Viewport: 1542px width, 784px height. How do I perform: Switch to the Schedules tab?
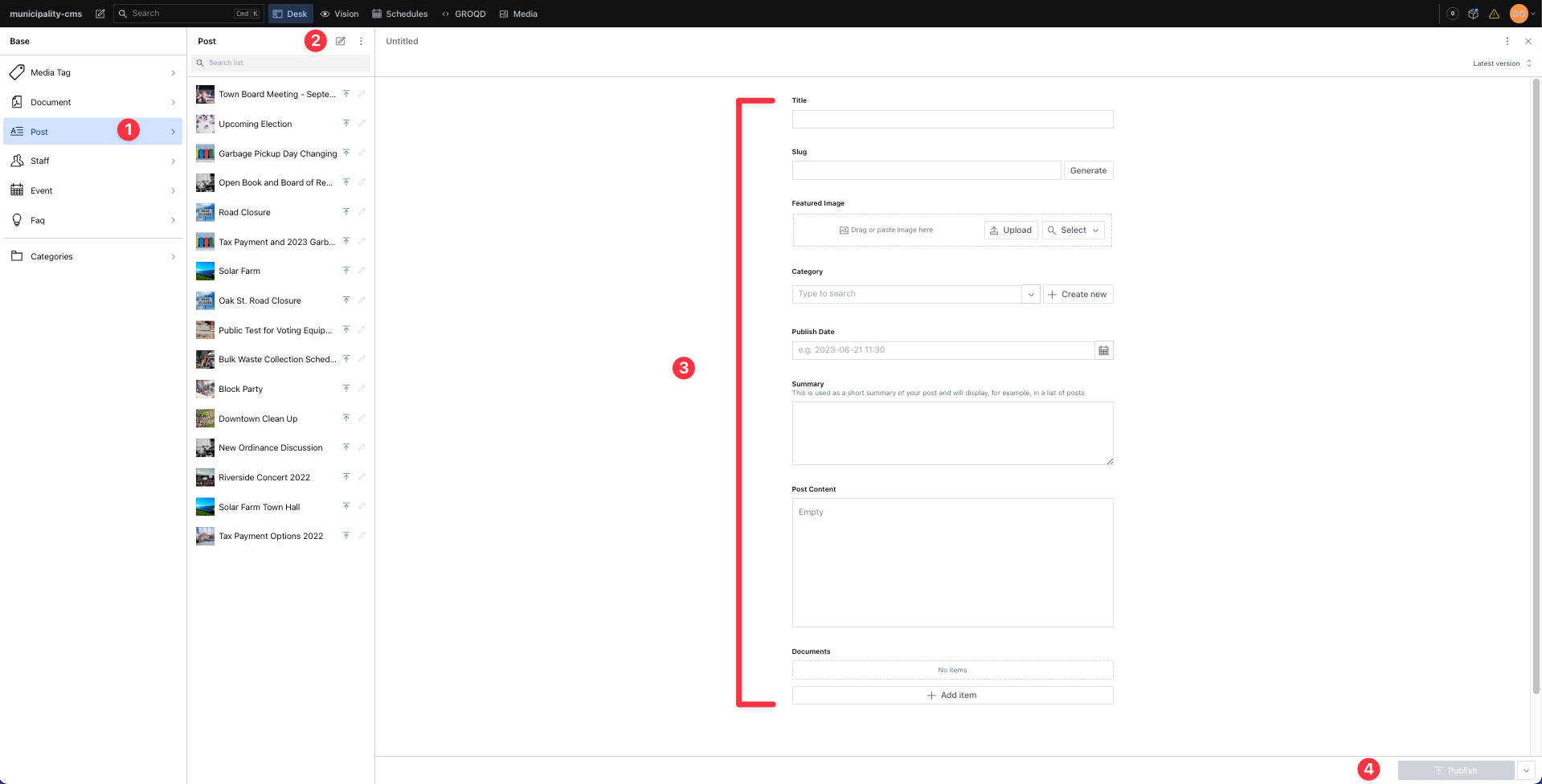tap(399, 13)
